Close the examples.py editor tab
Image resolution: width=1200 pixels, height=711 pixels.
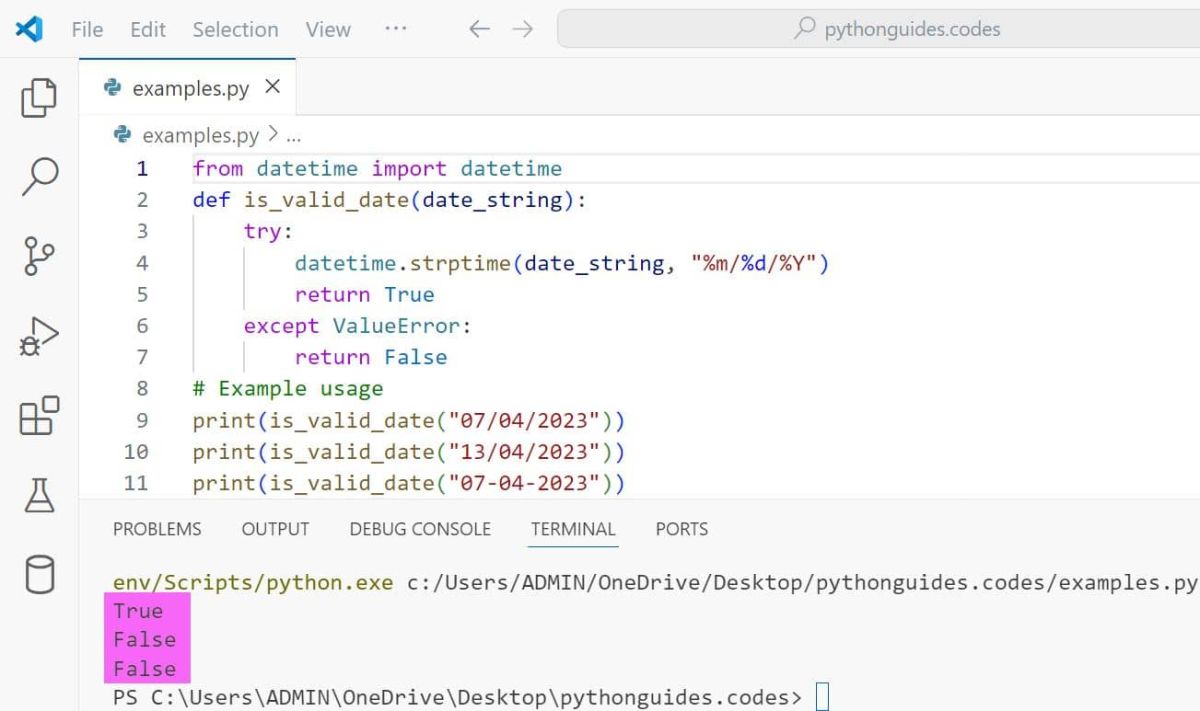[x=272, y=87]
